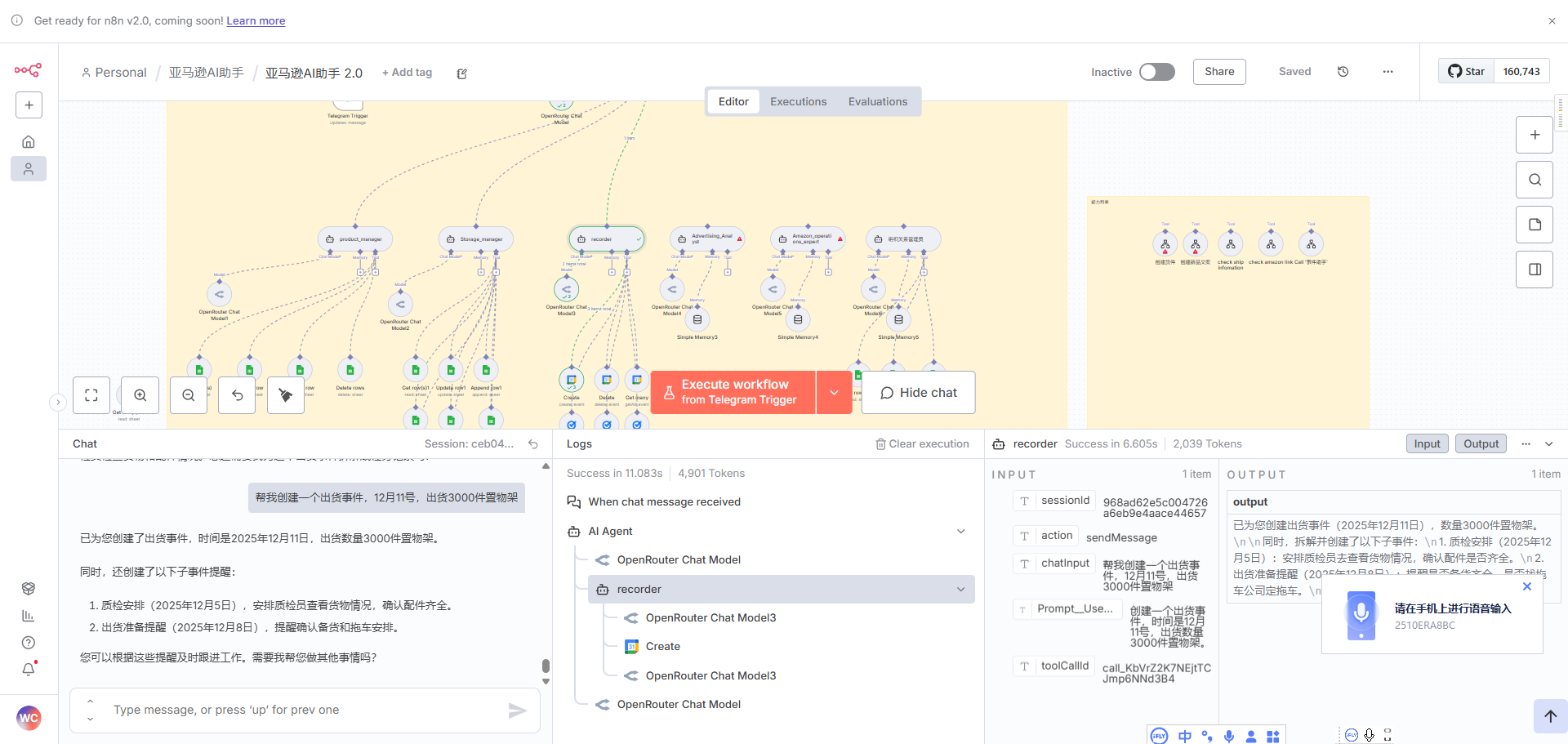Click the chat message input field

click(302, 711)
